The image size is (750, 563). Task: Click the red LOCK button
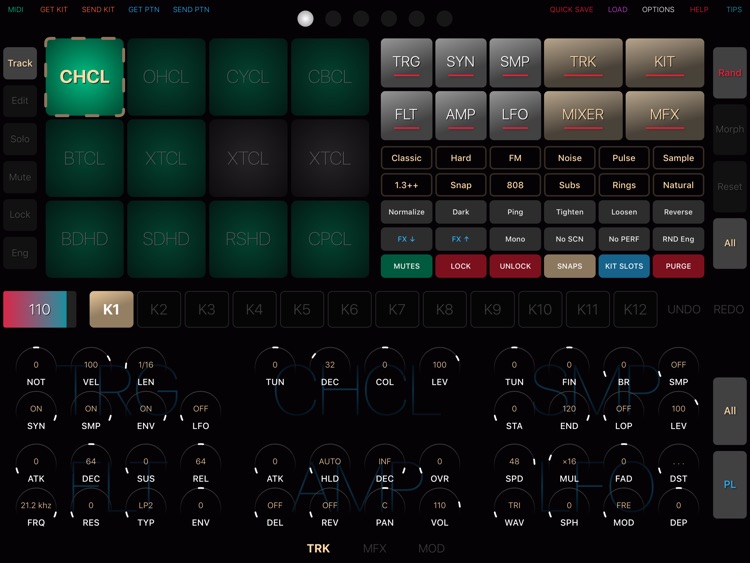[461, 266]
